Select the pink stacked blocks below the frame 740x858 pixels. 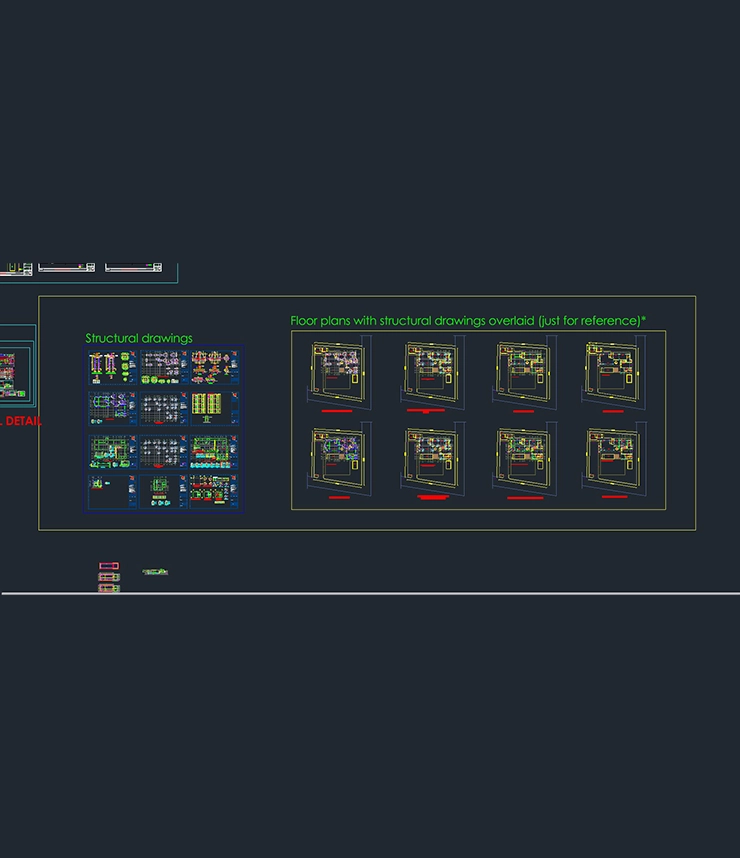coord(109,578)
